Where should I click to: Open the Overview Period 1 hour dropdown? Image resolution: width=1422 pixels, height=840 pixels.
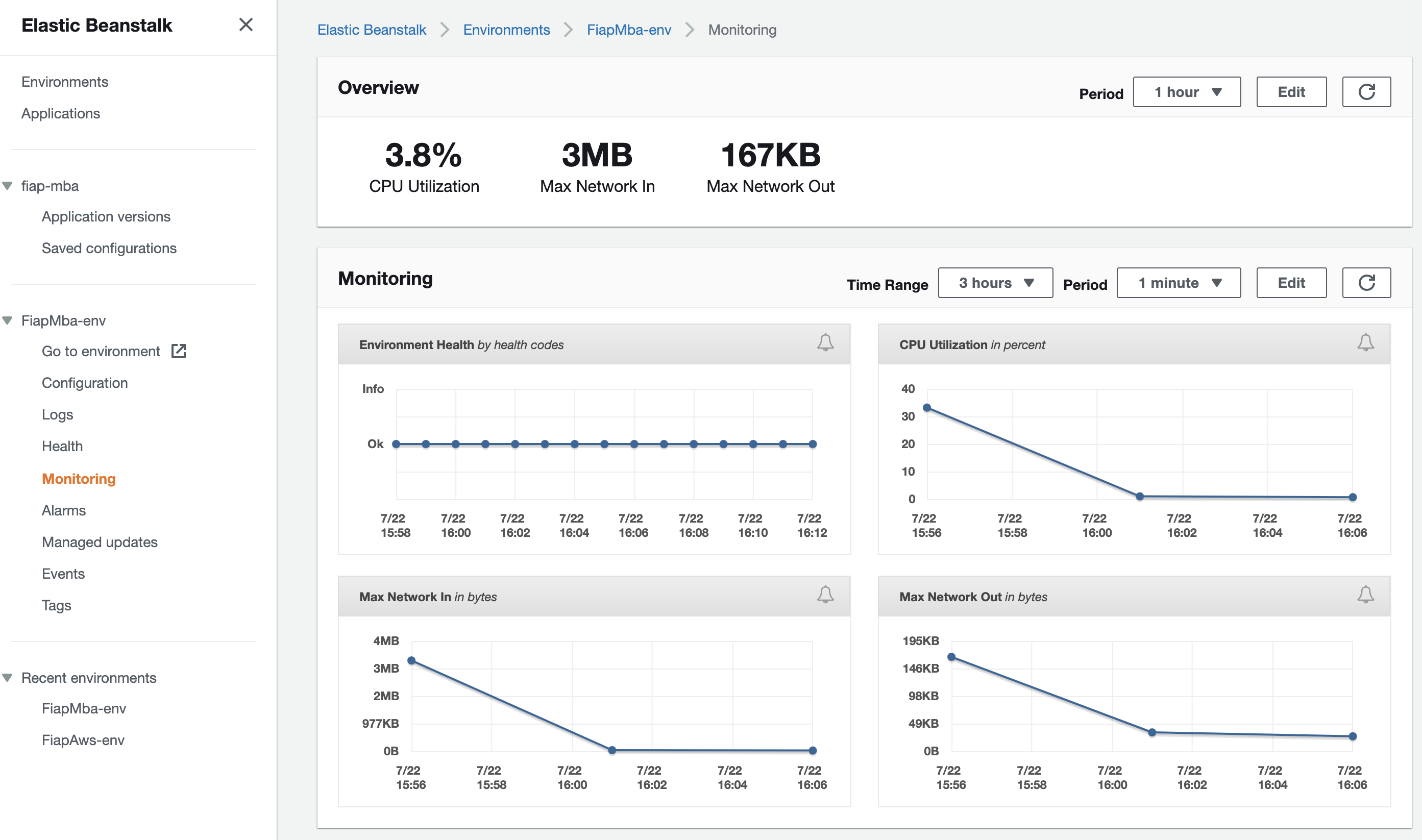[1187, 92]
